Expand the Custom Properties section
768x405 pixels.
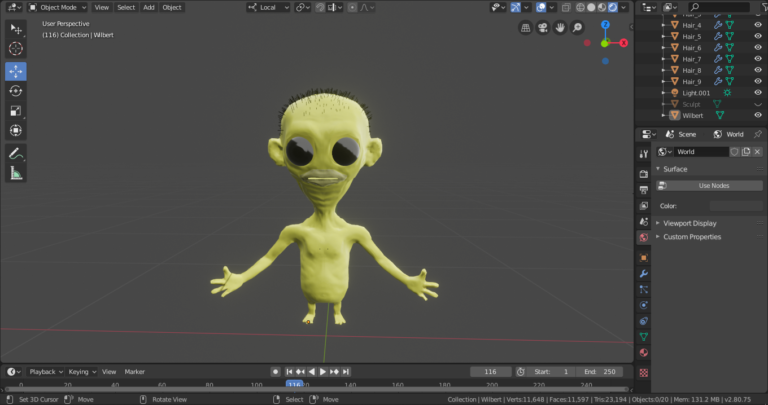tap(691, 237)
